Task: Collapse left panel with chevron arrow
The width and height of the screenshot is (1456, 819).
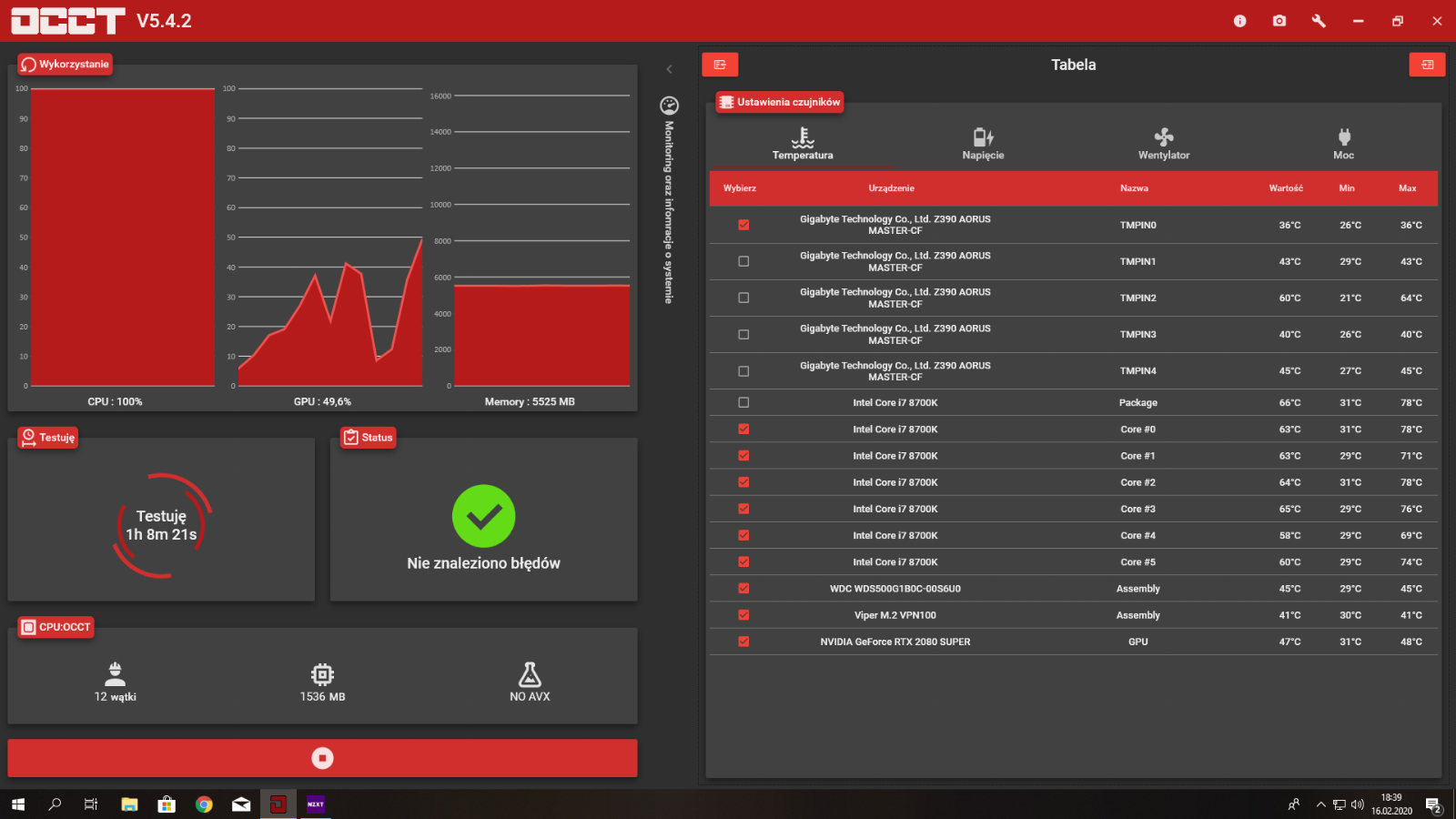Action: [x=669, y=69]
